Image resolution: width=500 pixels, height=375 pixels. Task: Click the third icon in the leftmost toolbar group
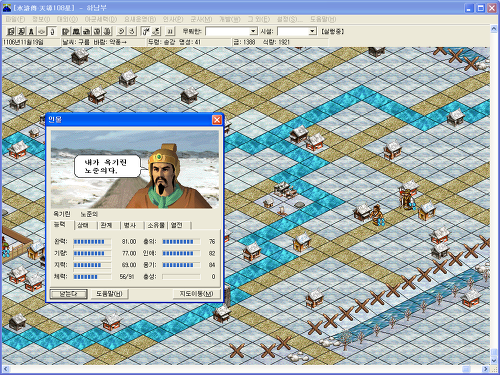(31, 31)
